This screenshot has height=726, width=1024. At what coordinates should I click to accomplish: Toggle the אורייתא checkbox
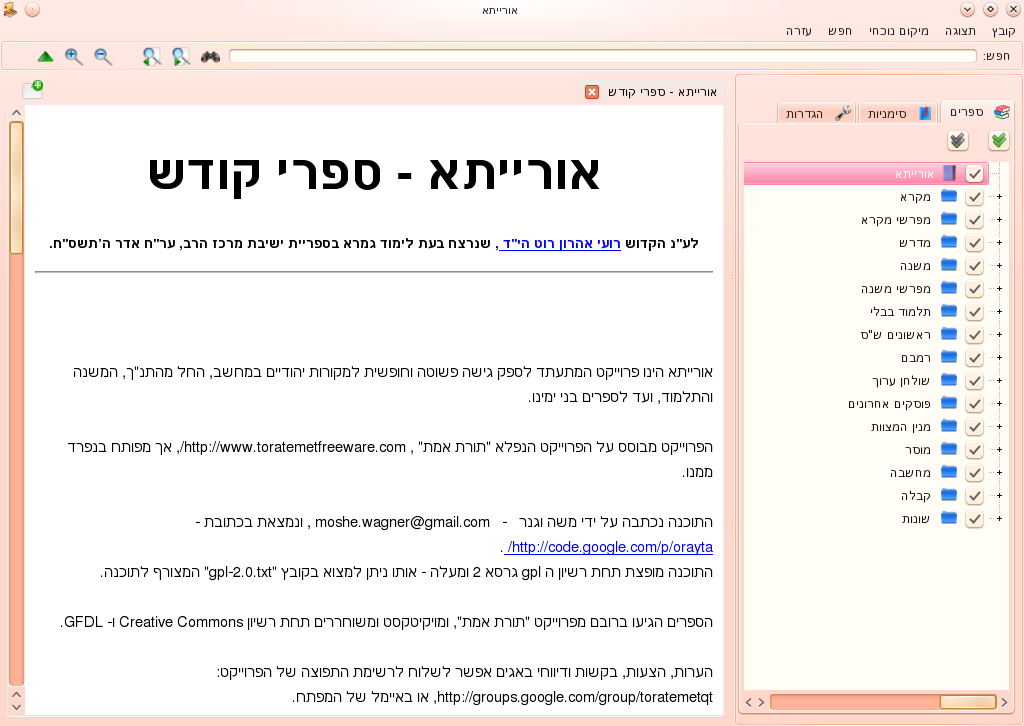974,174
